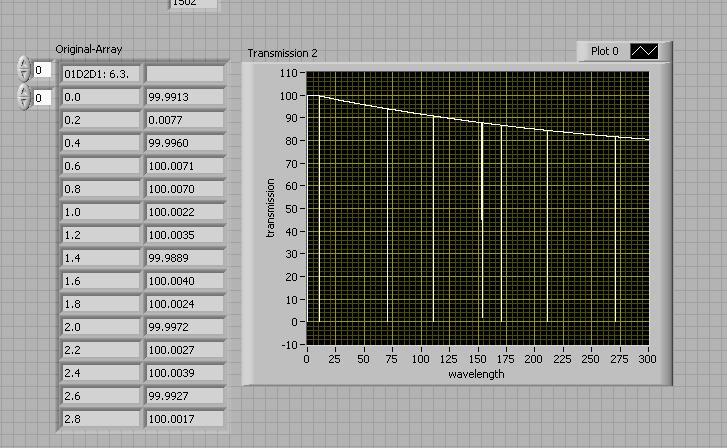The width and height of the screenshot is (727, 448).
Task: Select the array cell showing 1.6
Action: point(101,281)
